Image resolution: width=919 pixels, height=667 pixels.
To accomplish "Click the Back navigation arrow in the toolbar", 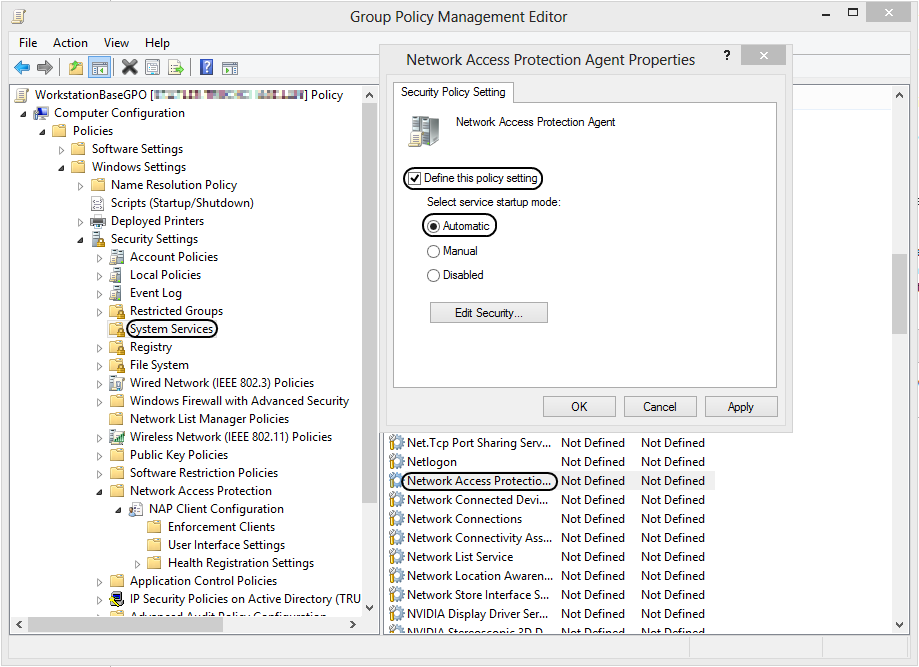I will point(22,67).
